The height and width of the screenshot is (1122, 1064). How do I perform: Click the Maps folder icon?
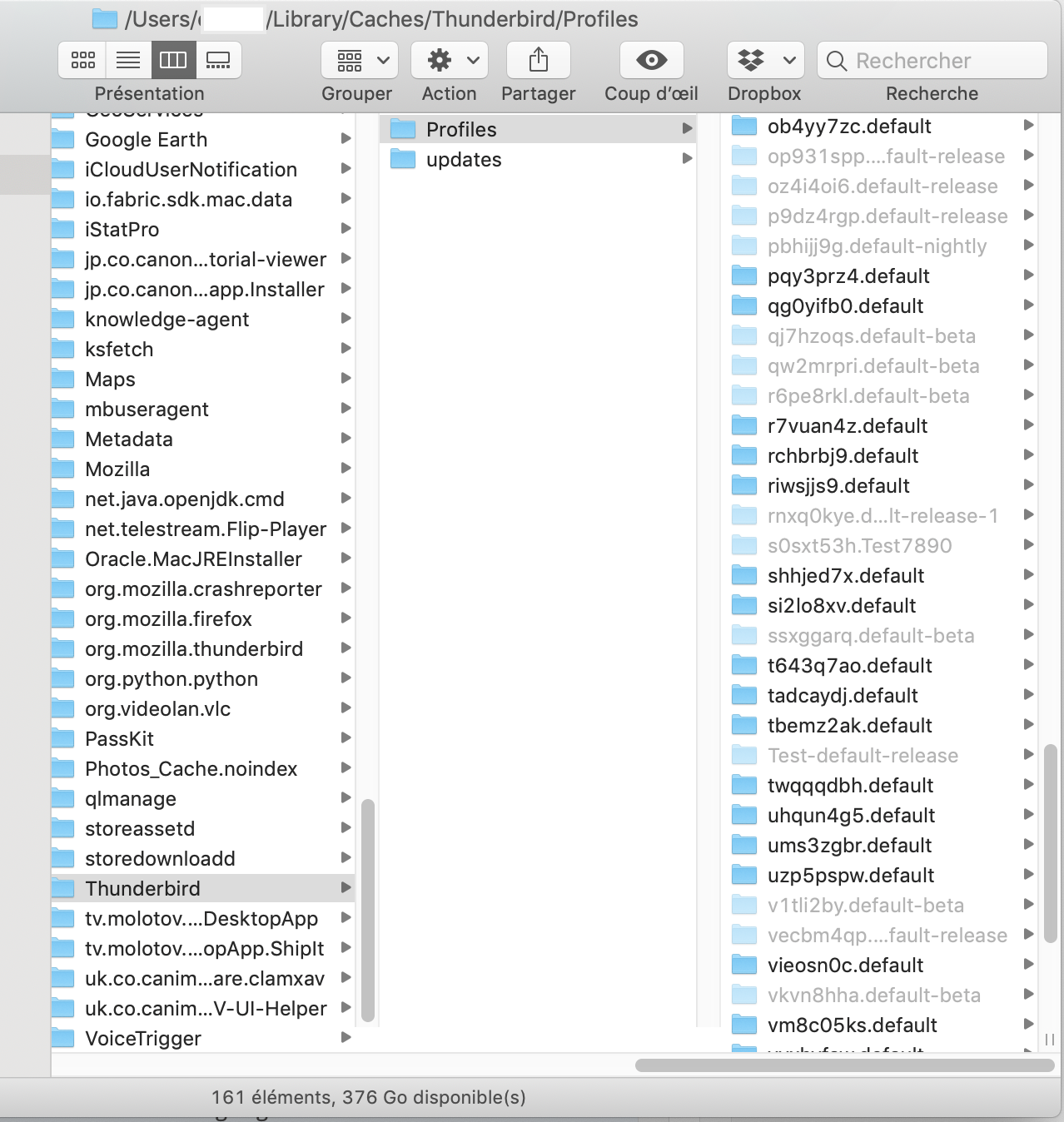point(63,379)
